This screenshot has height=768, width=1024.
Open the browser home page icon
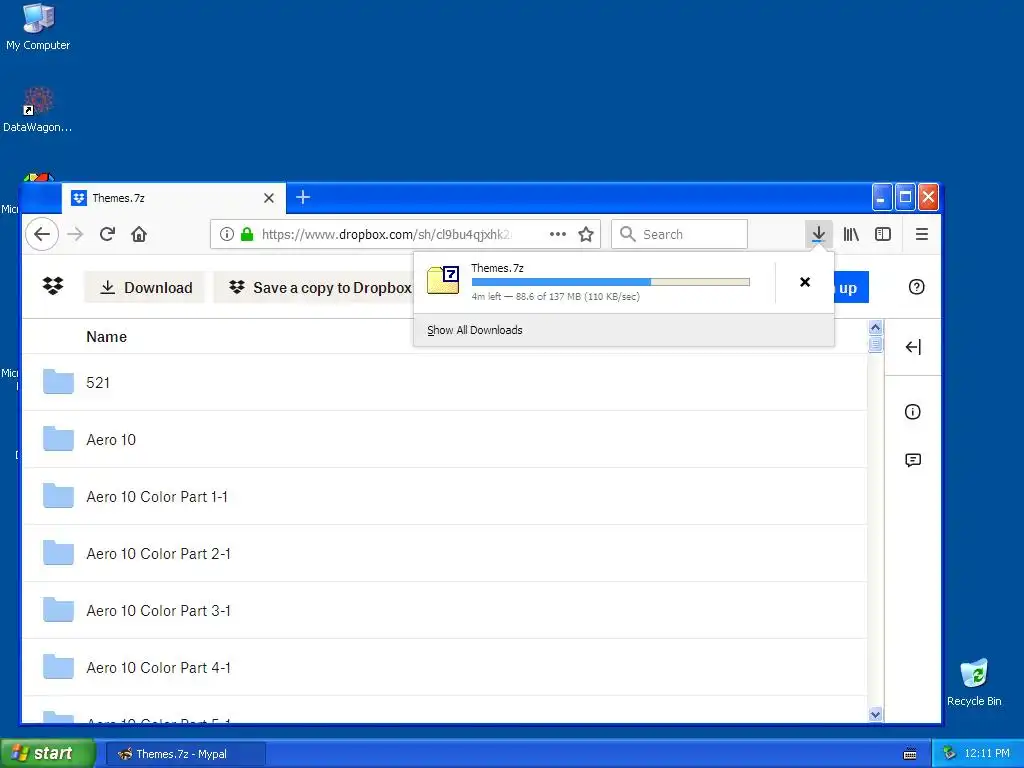tap(139, 234)
